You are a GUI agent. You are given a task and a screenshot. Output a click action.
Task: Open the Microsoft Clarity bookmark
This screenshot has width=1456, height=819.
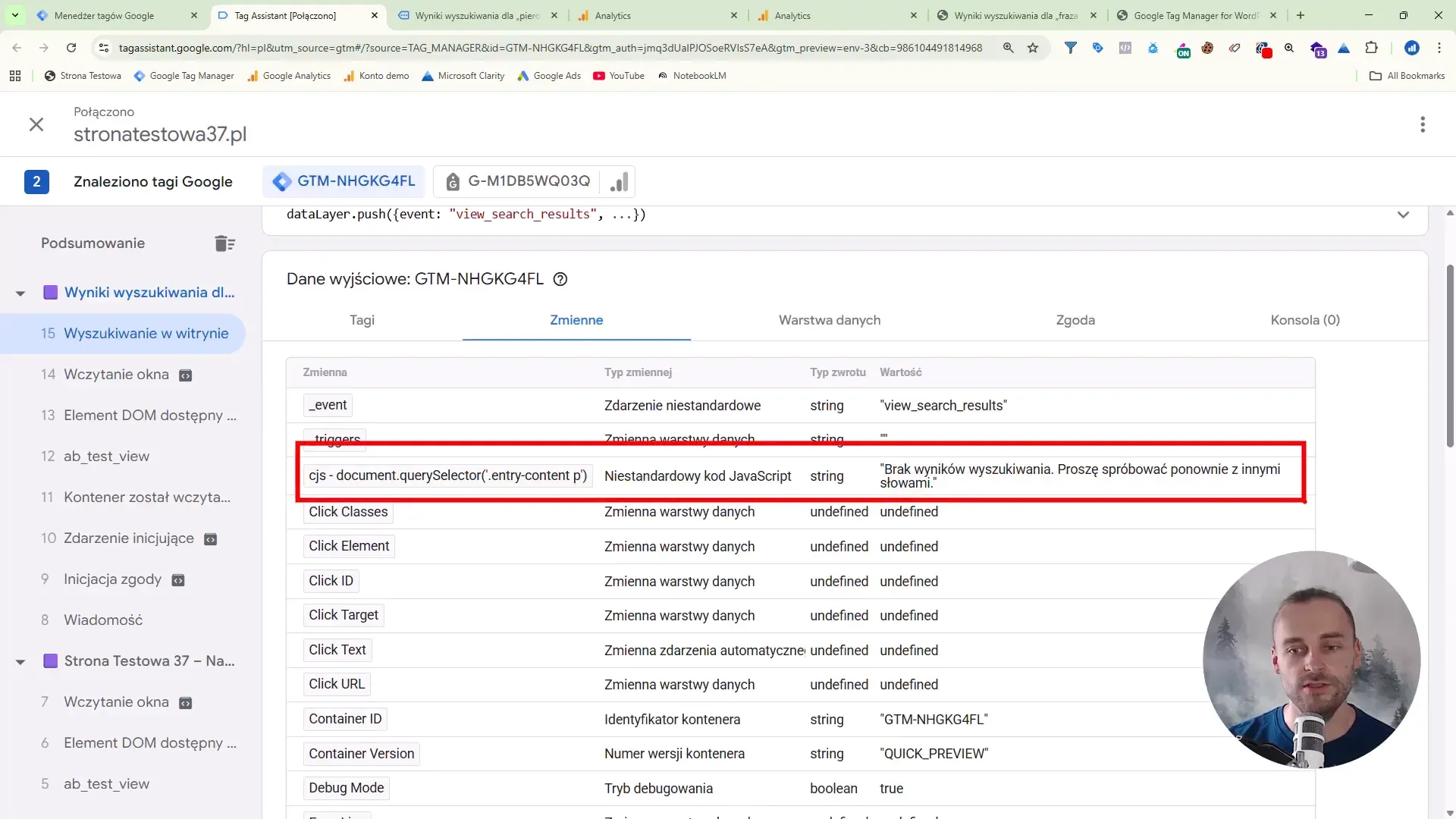463,76
